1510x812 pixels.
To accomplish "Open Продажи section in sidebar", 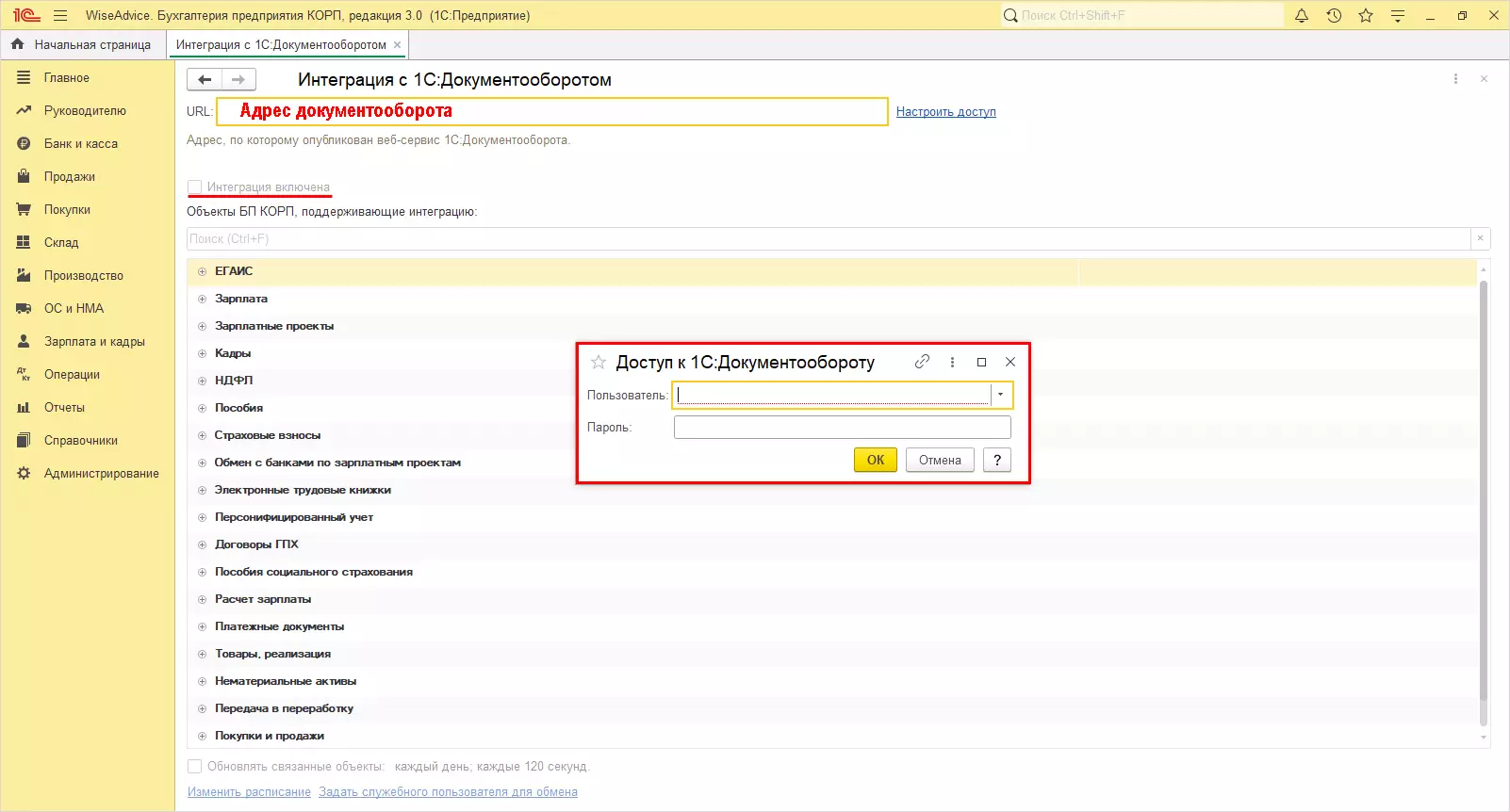I will 70,177.
